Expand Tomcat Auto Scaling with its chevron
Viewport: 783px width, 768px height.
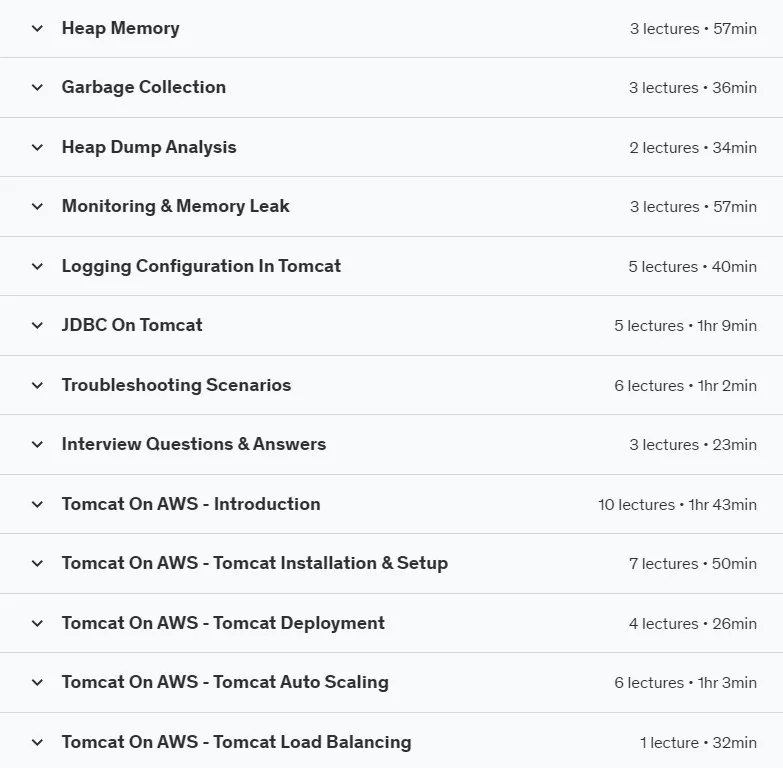click(x=37, y=682)
